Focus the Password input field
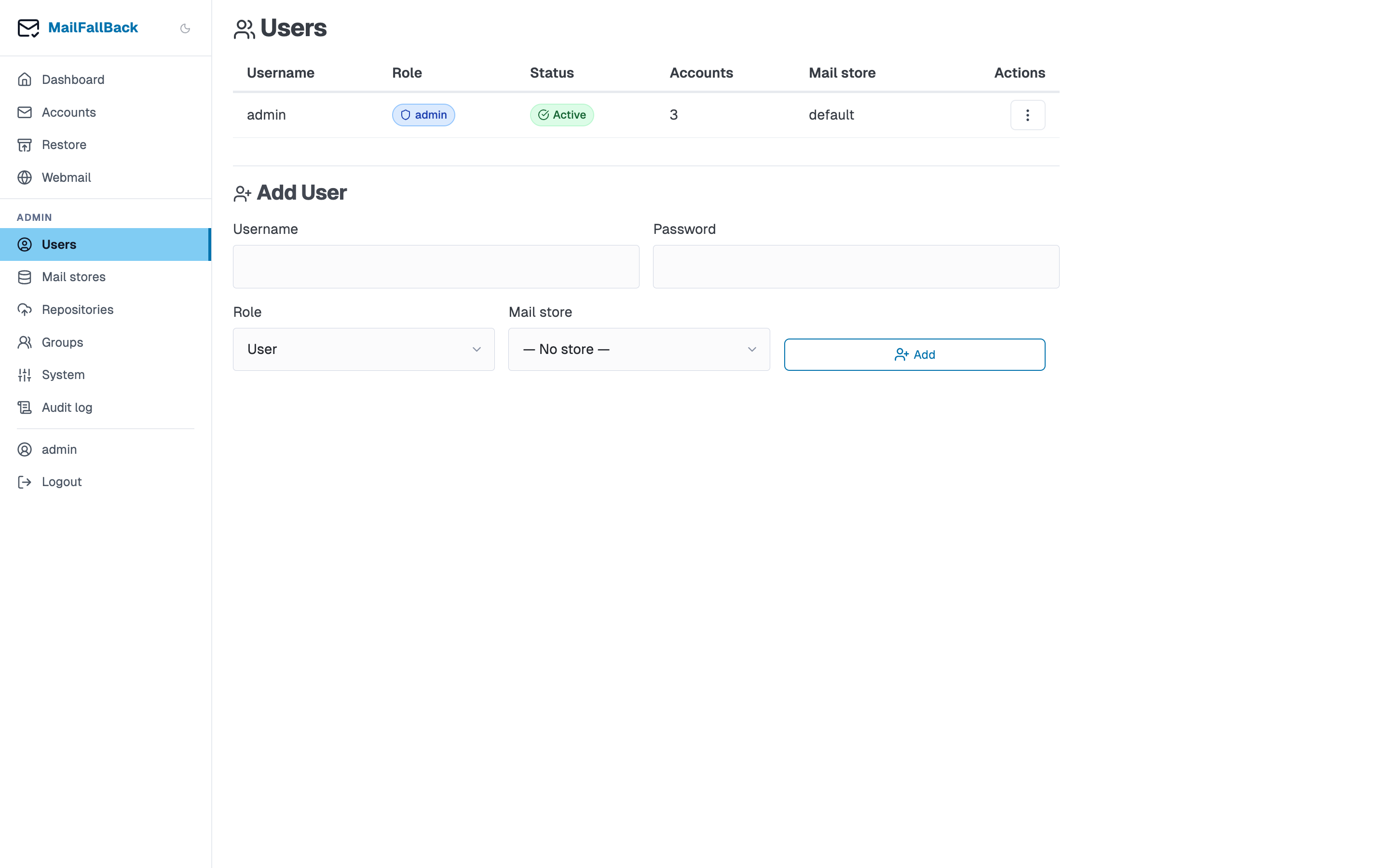The height and width of the screenshot is (868, 1389). click(857, 267)
